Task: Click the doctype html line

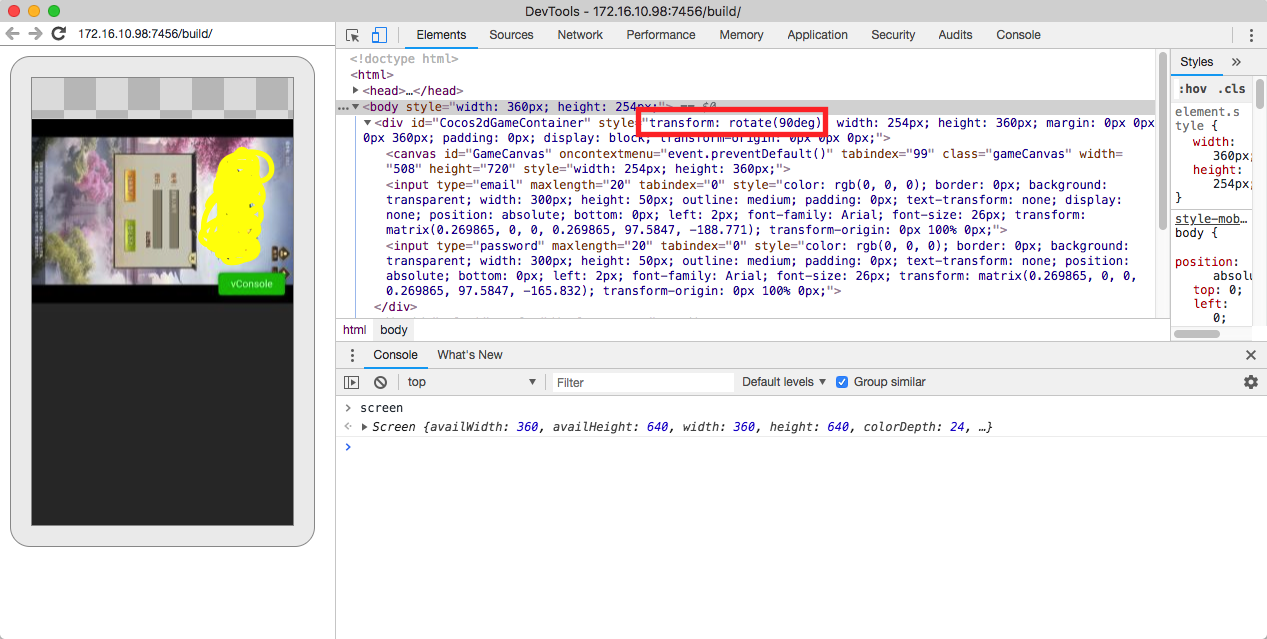Action: click(405, 59)
